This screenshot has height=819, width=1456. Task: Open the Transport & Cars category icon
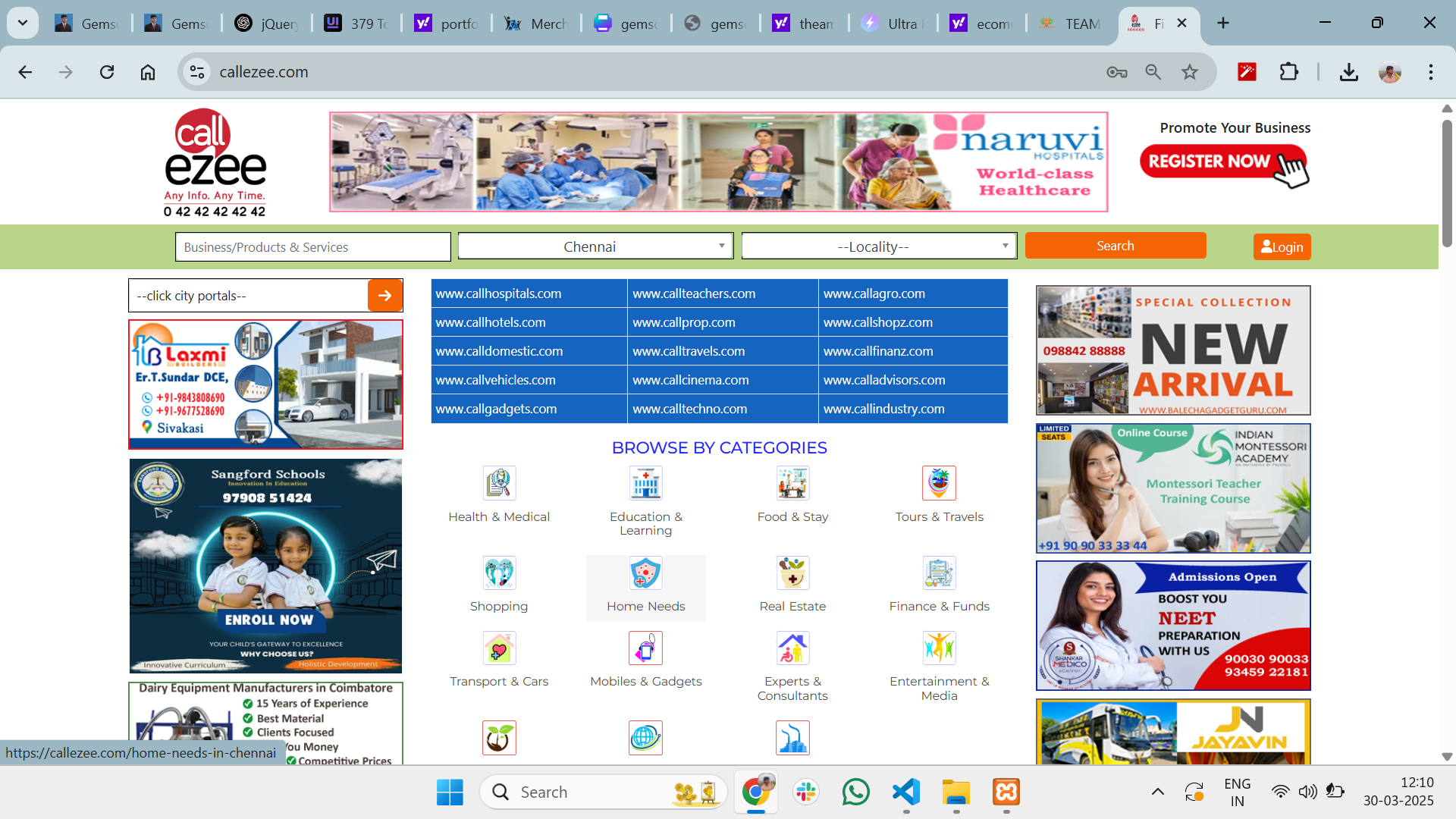pos(499,648)
